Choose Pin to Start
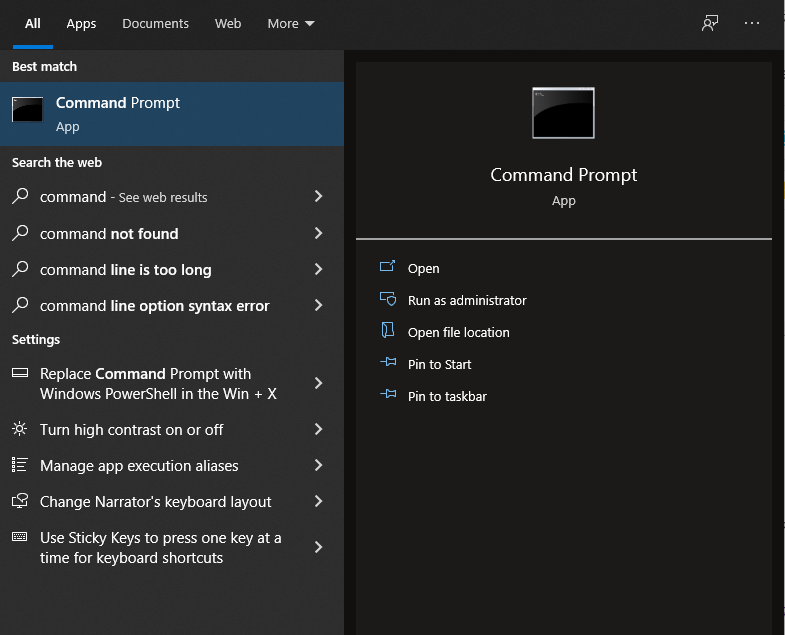The width and height of the screenshot is (785, 635). pyautogui.click(x=440, y=365)
